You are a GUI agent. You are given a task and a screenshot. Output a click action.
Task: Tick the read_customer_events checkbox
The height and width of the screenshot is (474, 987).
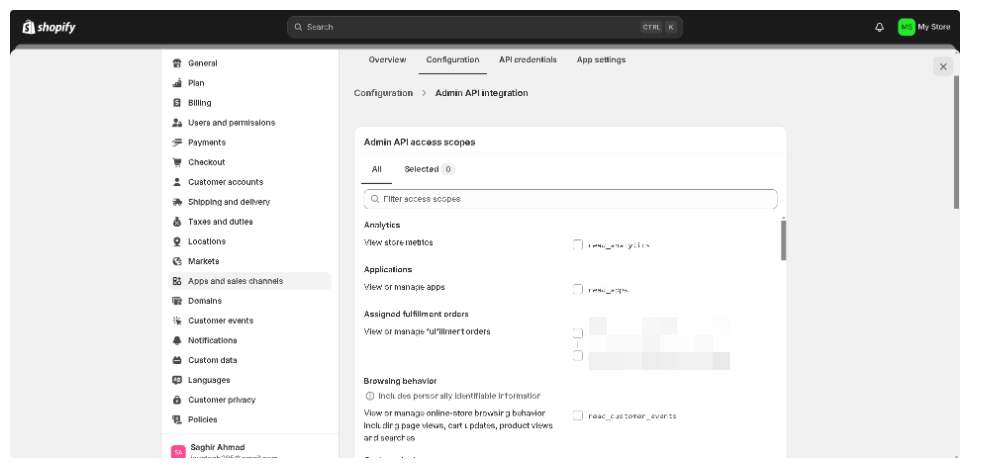[578, 415]
